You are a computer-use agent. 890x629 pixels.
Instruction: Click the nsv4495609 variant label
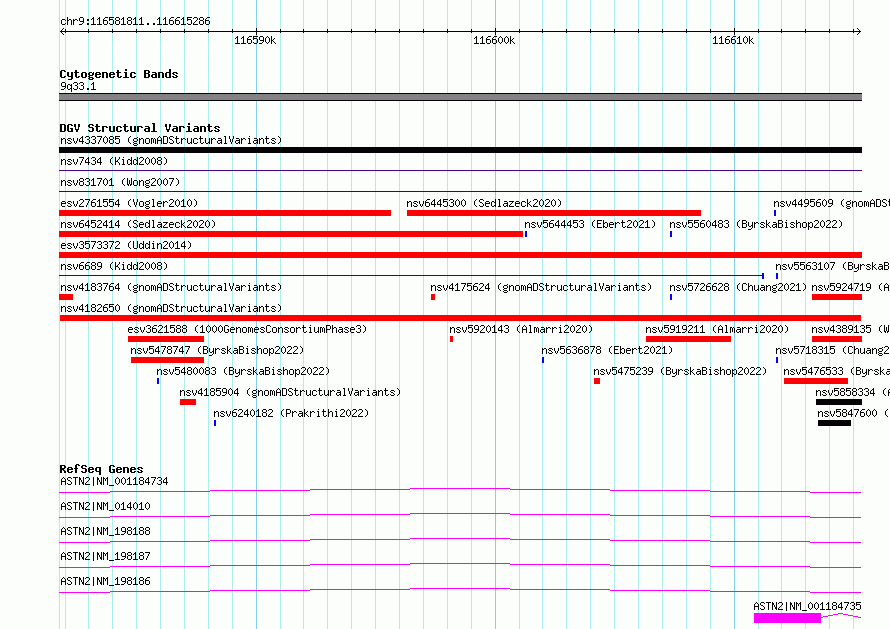point(832,203)
